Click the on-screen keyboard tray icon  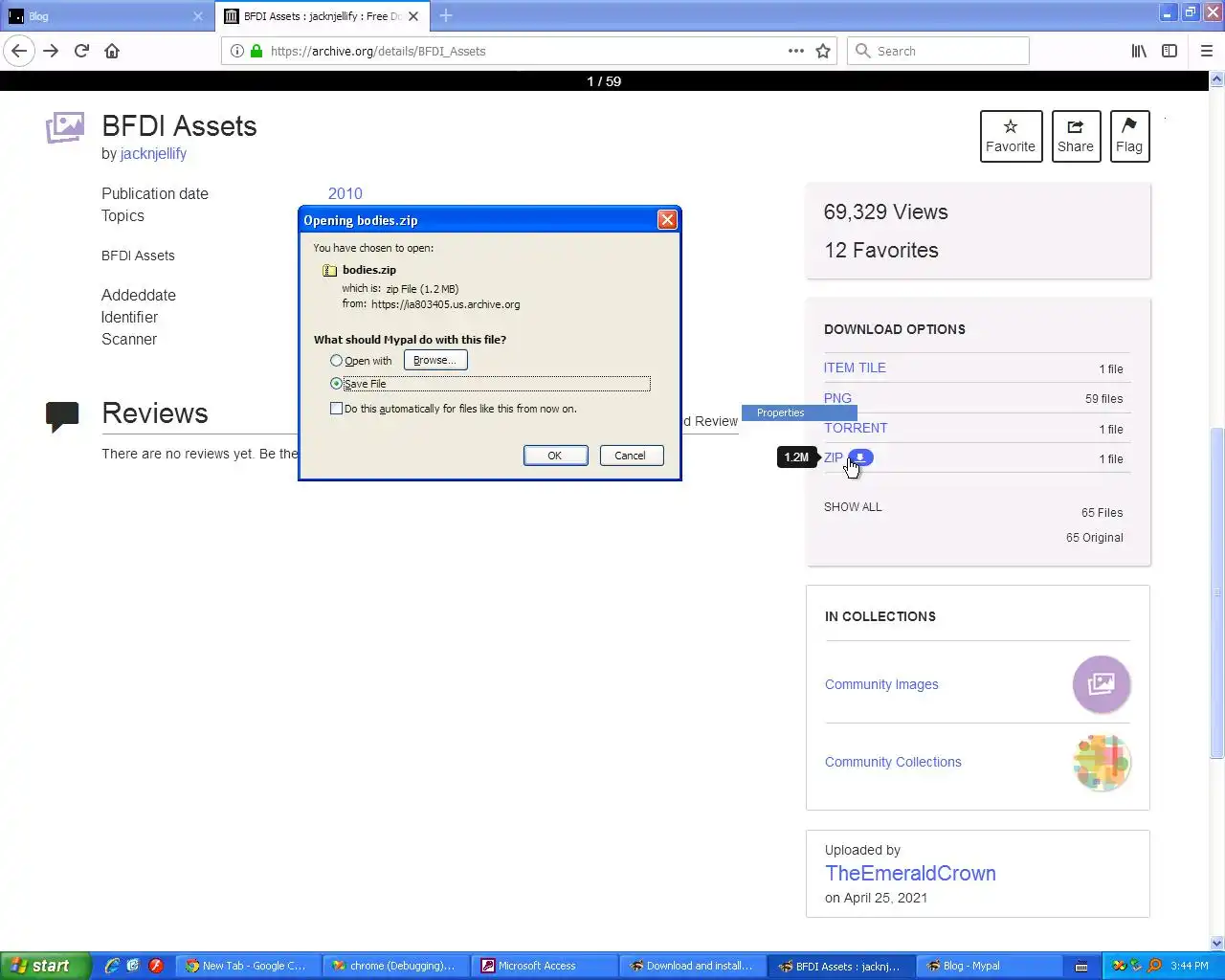tap(1080, 967)
